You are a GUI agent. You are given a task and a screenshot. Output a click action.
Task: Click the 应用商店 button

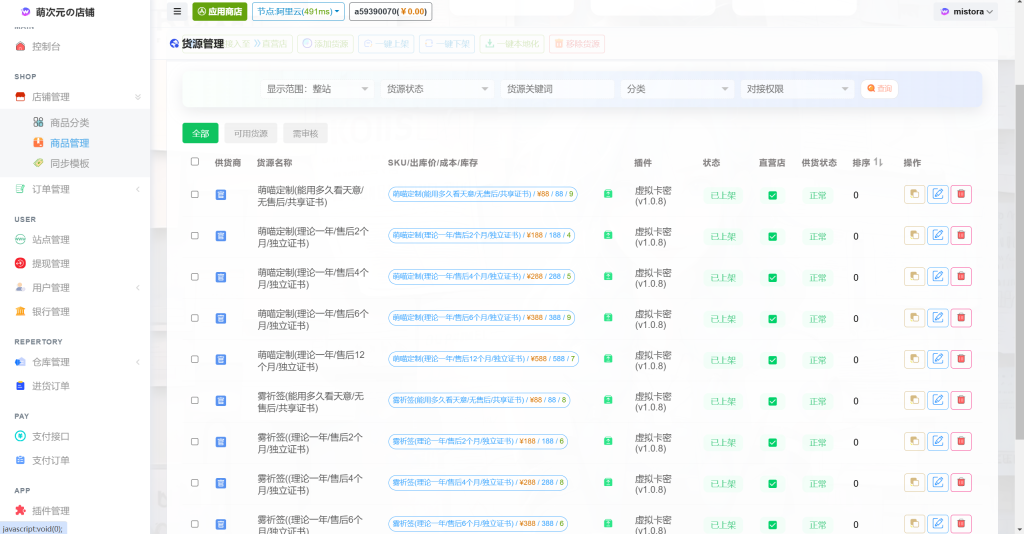click(x=219, y=11)
